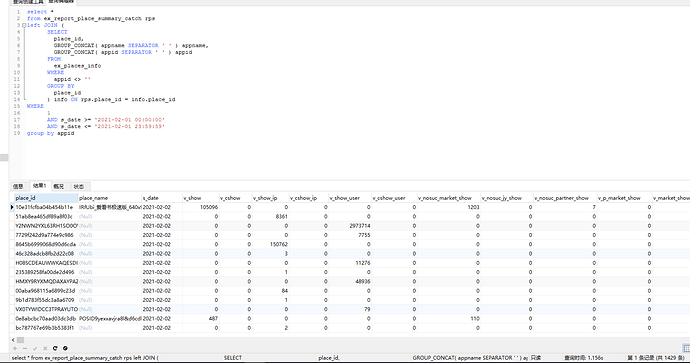Screen dimensions: 690x363
Task: Switch to the 信息 tab
Action: (x=18, y=186)
